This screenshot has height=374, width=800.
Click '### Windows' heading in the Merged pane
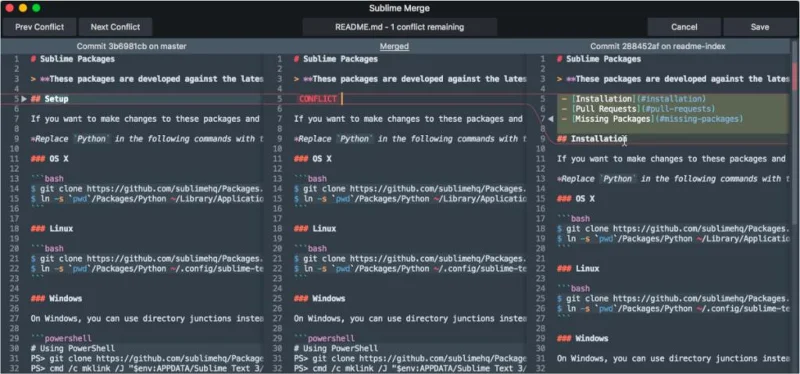319,298
